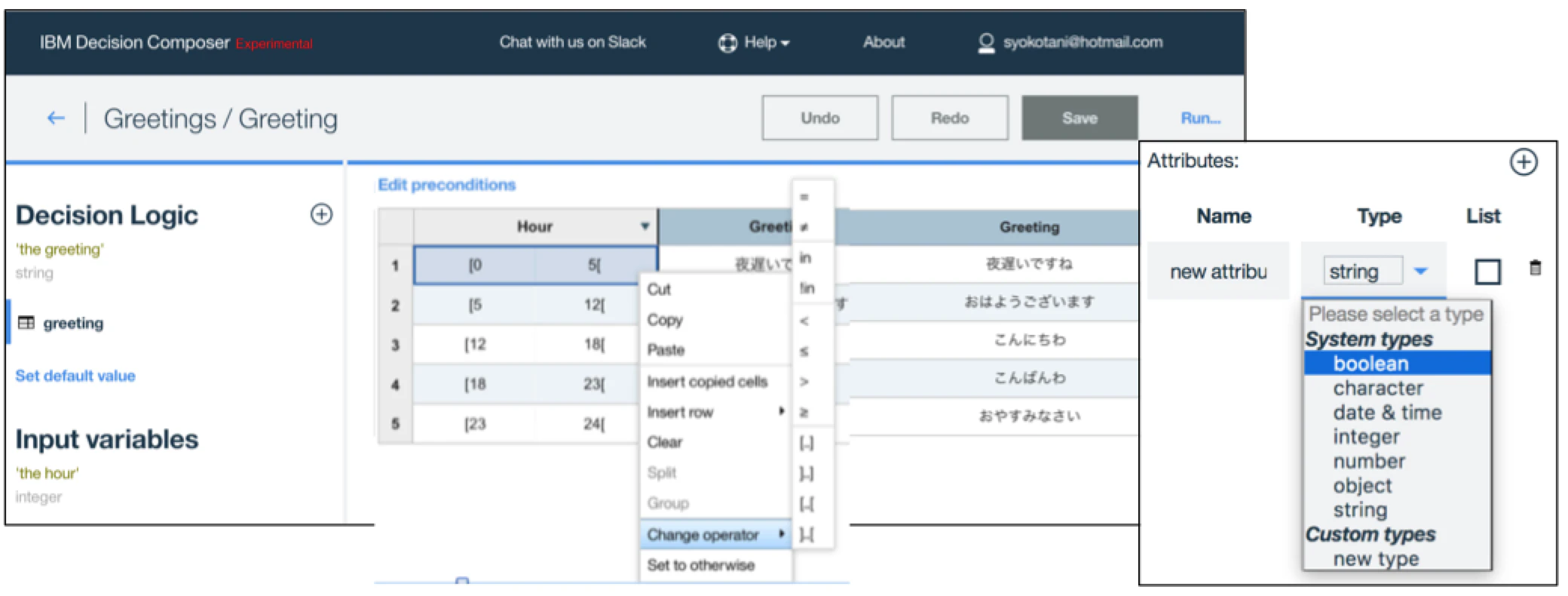
Task: Choose the ]..] interval operator
Action: coord(807,474)
